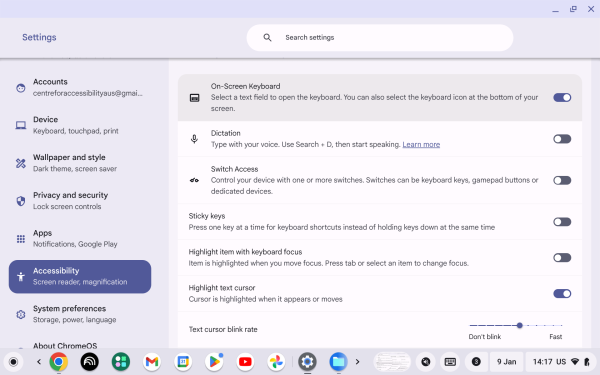Open the Files app on the shelf
The width and height of the screenshot is (600, 375).
[x=338, y=362]
